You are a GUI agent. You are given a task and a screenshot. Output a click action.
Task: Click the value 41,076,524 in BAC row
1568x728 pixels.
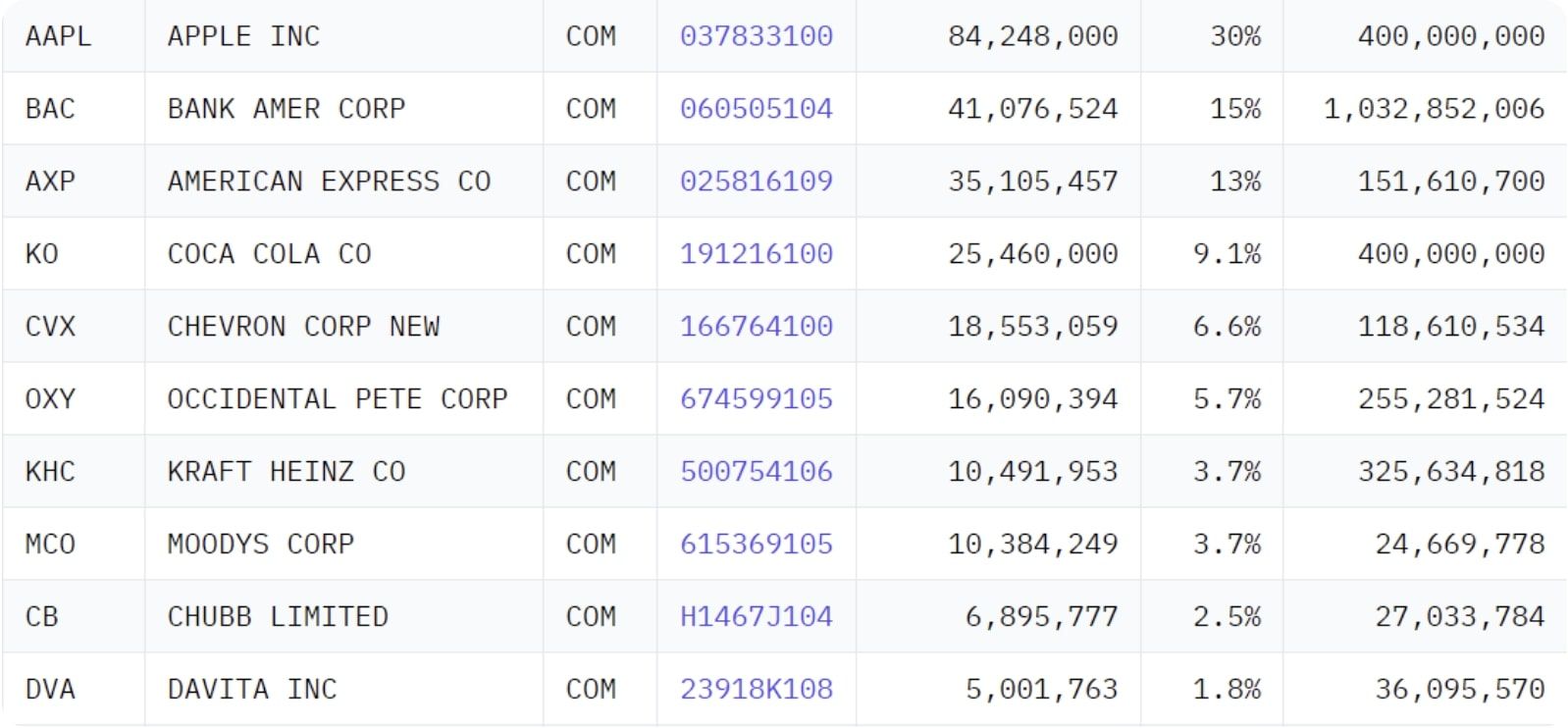coord(1033,109)
